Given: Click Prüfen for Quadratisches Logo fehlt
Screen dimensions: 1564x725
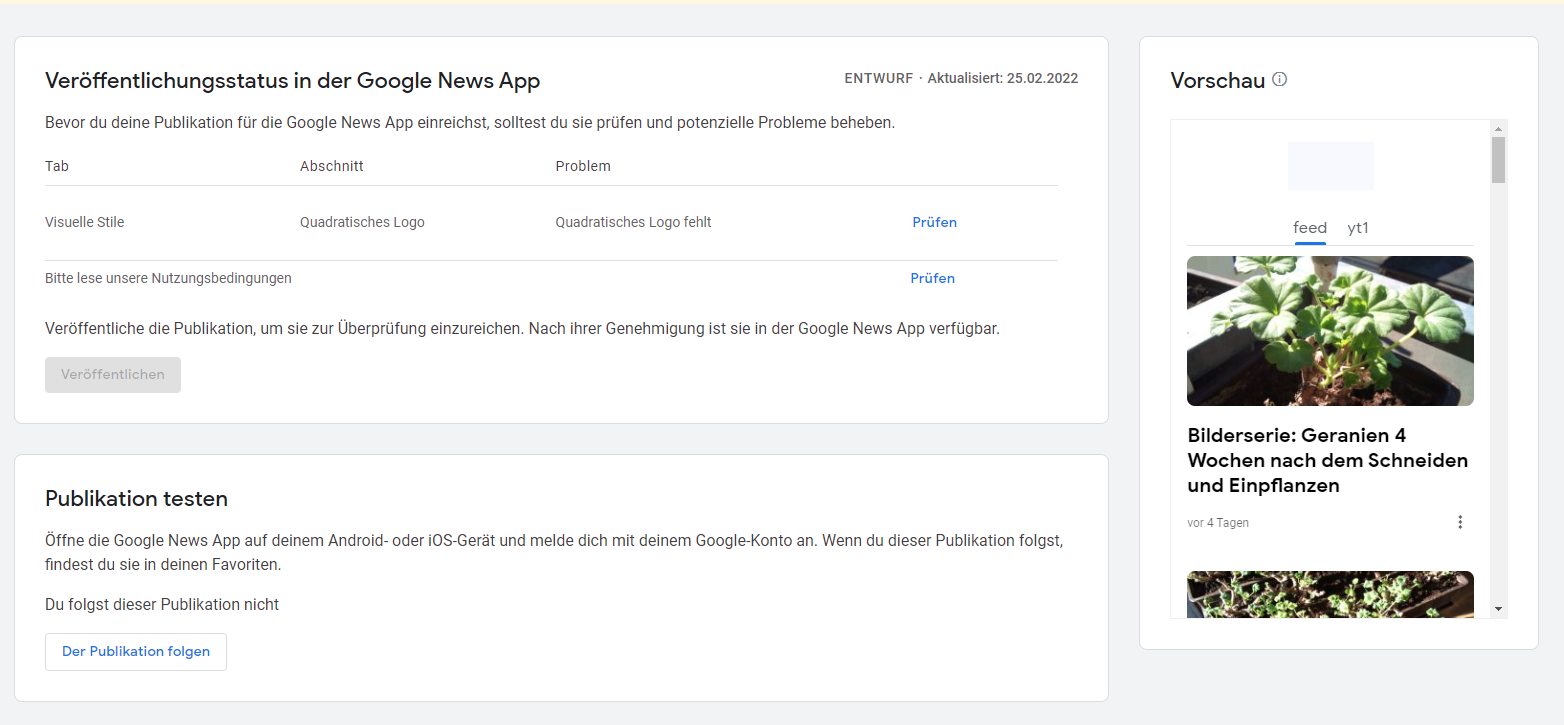Looking at the screenshot, I should [934, 223].
